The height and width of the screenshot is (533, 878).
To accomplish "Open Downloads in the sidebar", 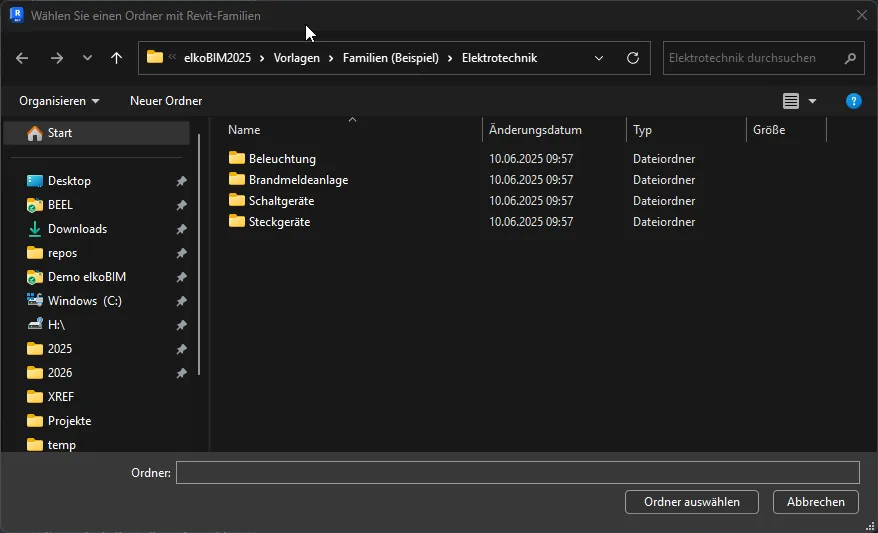I will [77, 229].
